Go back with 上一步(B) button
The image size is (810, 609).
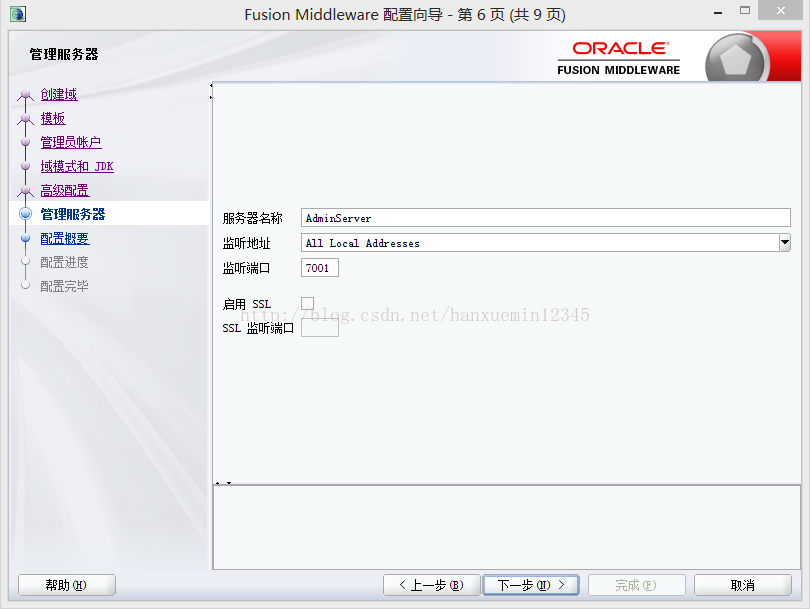click(431, 585)
